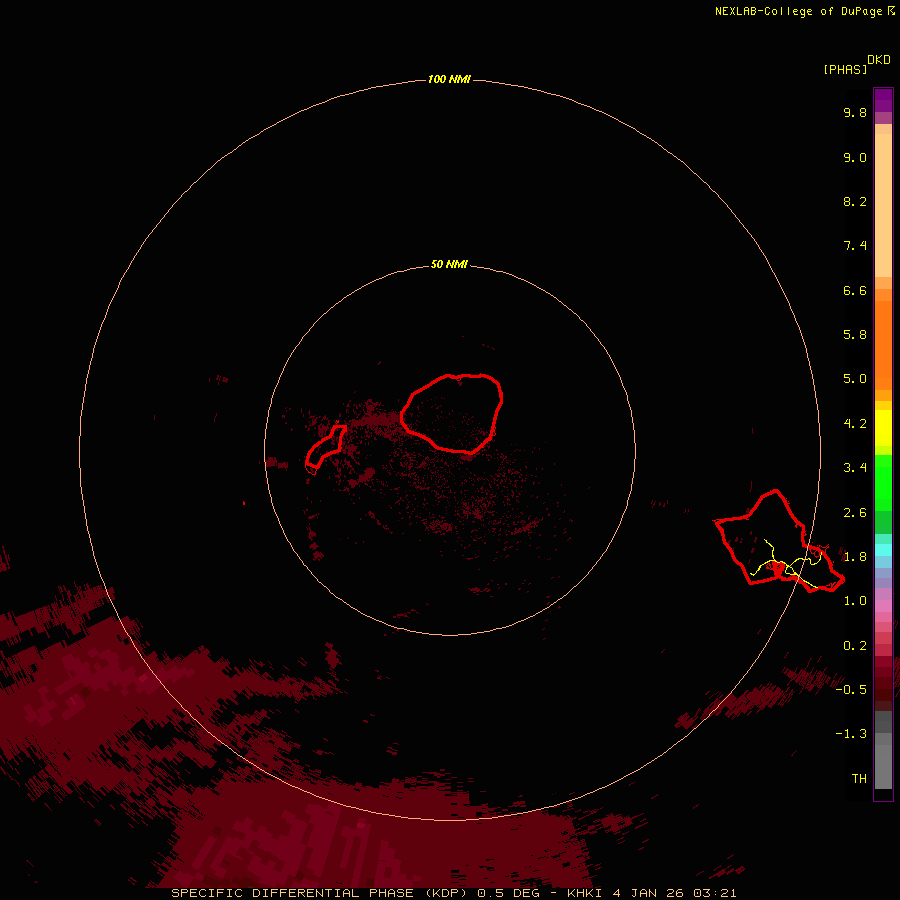Click the DKD unit label
900x900 pixels.
point(879,60)
